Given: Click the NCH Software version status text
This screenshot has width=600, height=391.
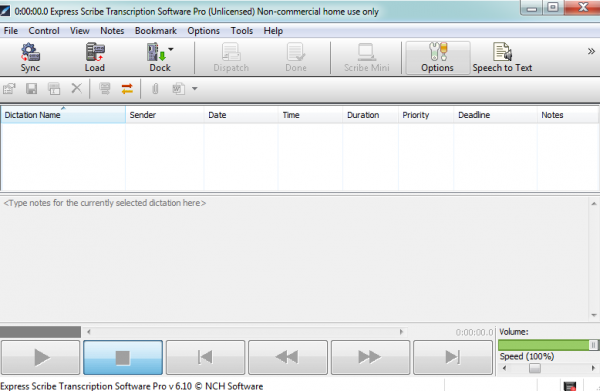Looking at the screenshot, I should tap(132, 386).
